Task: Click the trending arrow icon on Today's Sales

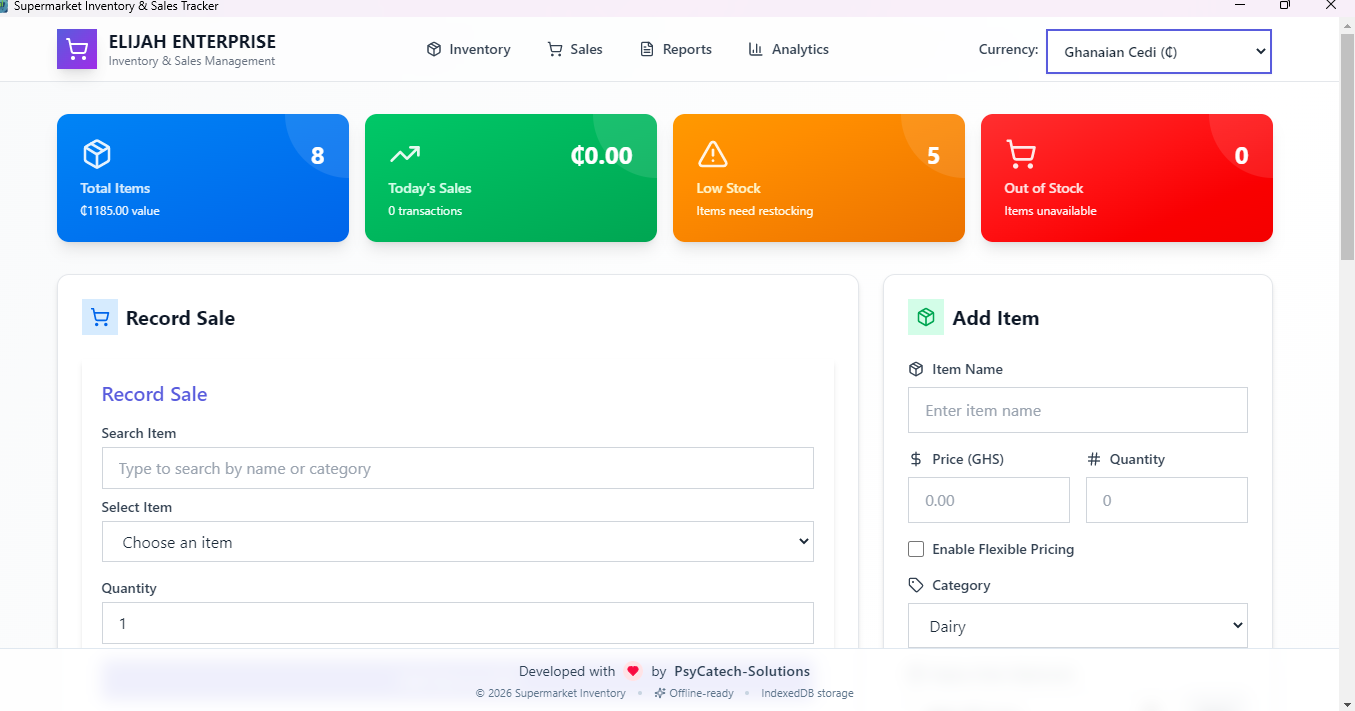Action: [405, 154]
